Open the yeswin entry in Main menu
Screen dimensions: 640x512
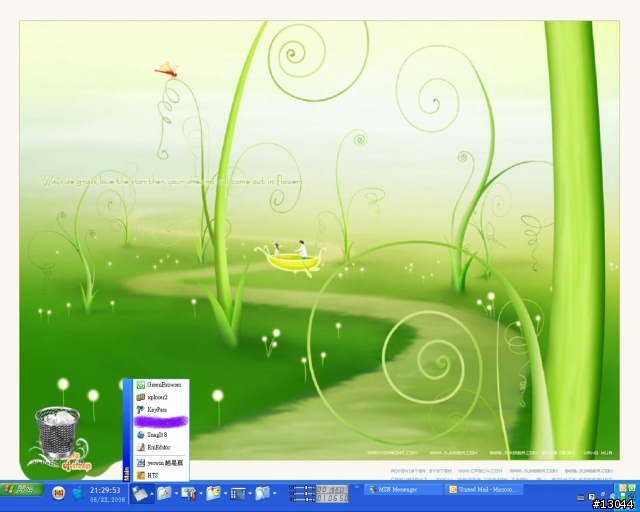coord(161,463)
